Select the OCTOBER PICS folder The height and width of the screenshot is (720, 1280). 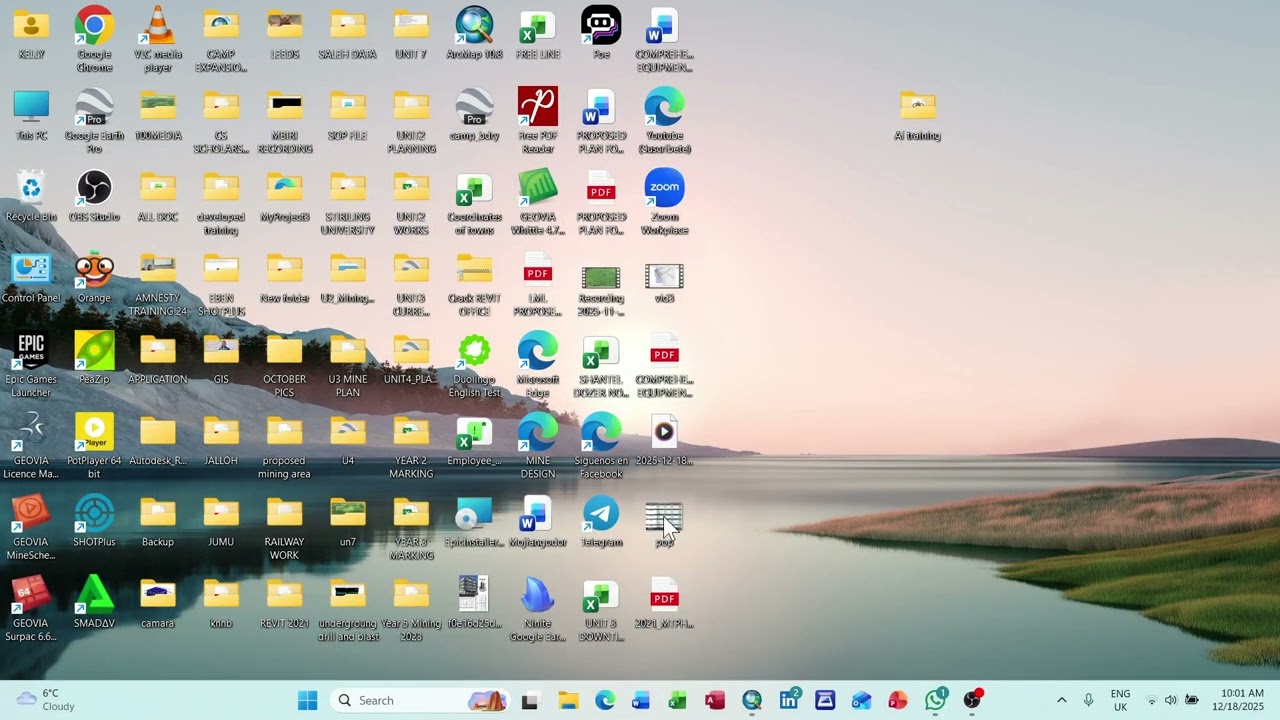(284, 365)
